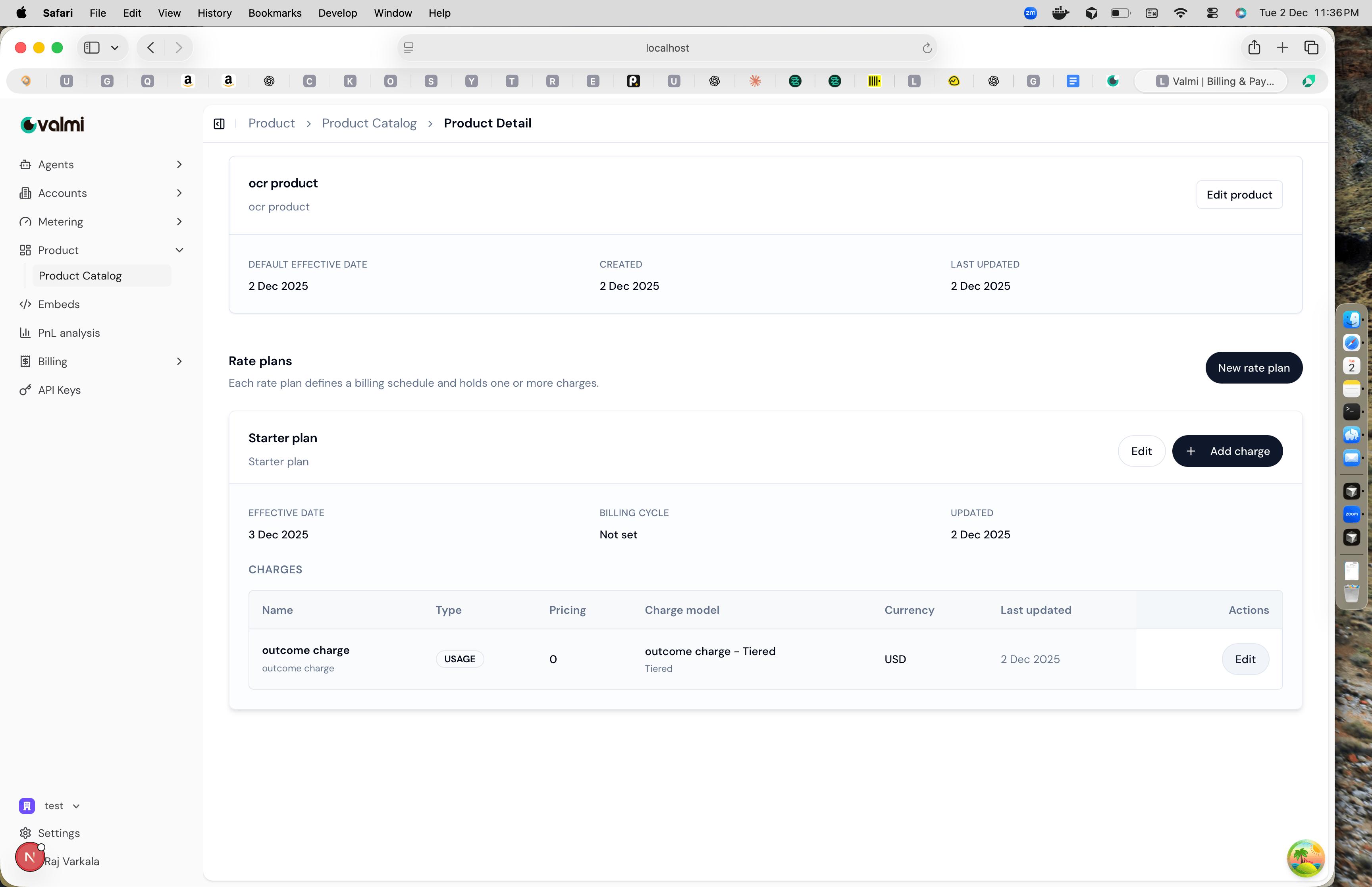The height and width of the screenshot is (887, 1372).
Task: Click the localhost address bar
Action: click(x=667, y=48)
